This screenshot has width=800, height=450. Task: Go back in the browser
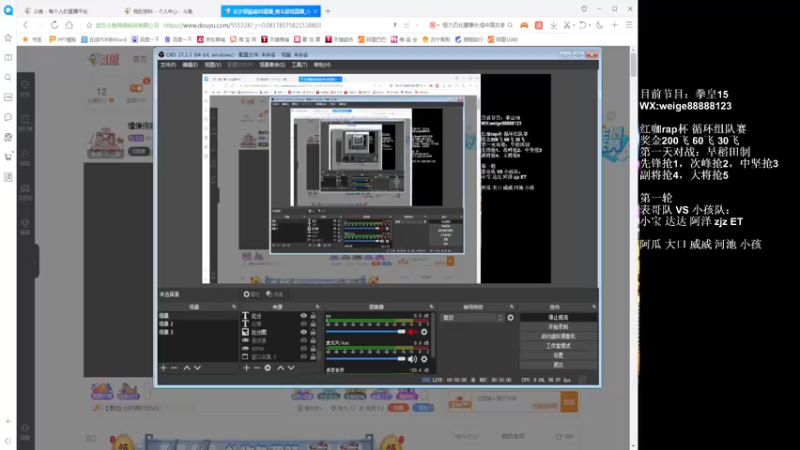26,25
